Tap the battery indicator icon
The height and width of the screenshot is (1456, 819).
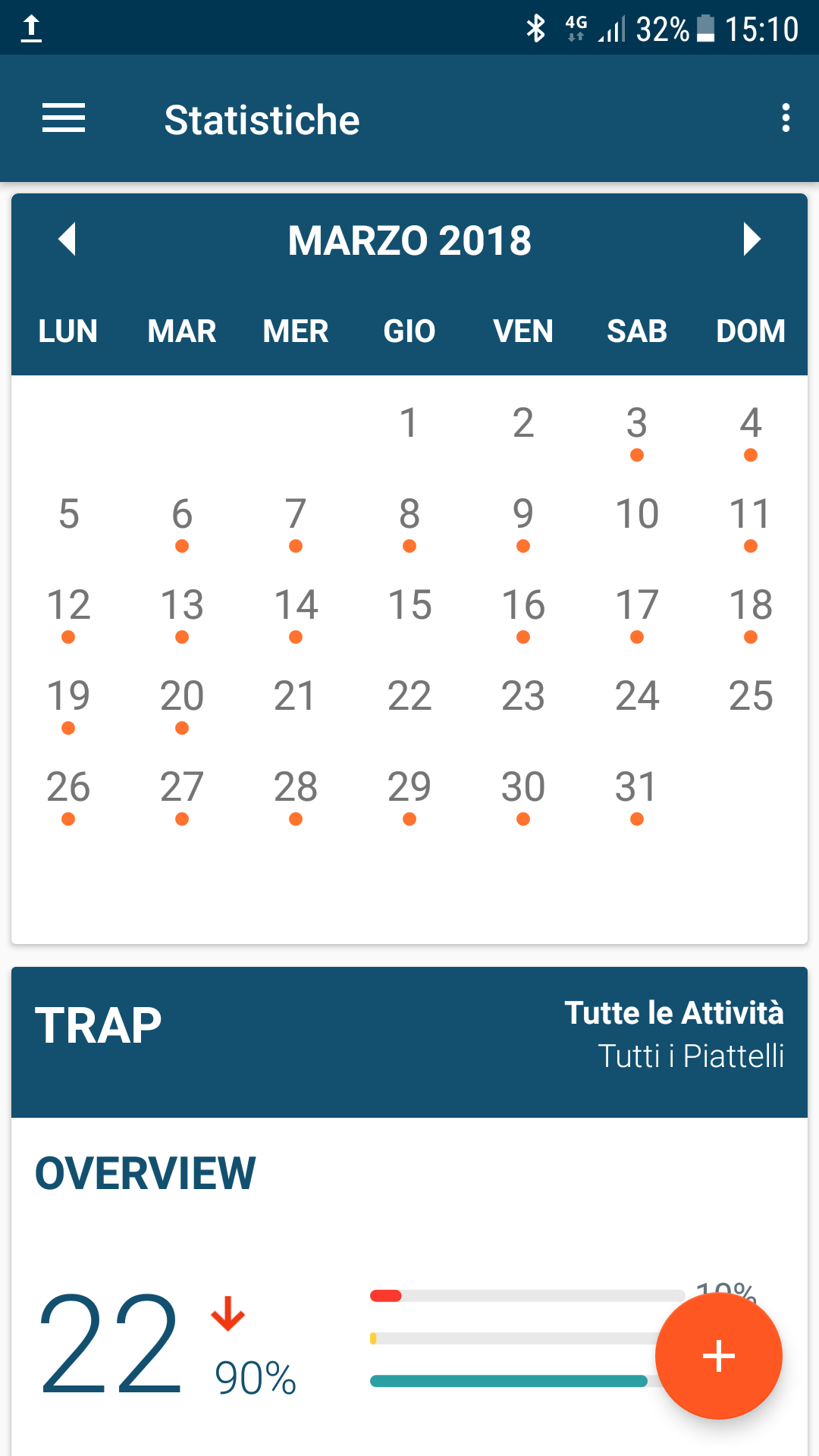coord(705,29)
